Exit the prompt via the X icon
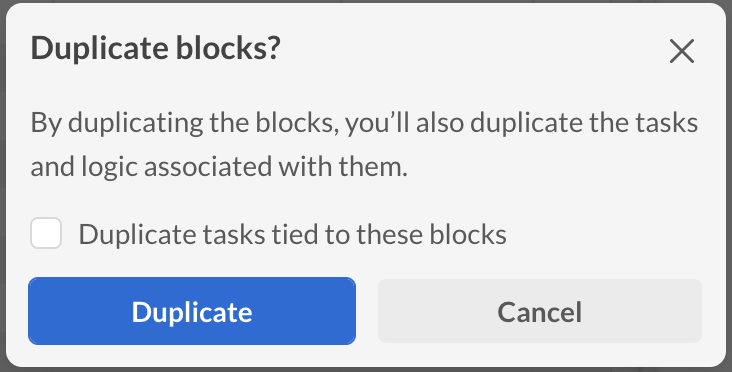The height and width of the screenshot is (372, 732). coord(682,51)
